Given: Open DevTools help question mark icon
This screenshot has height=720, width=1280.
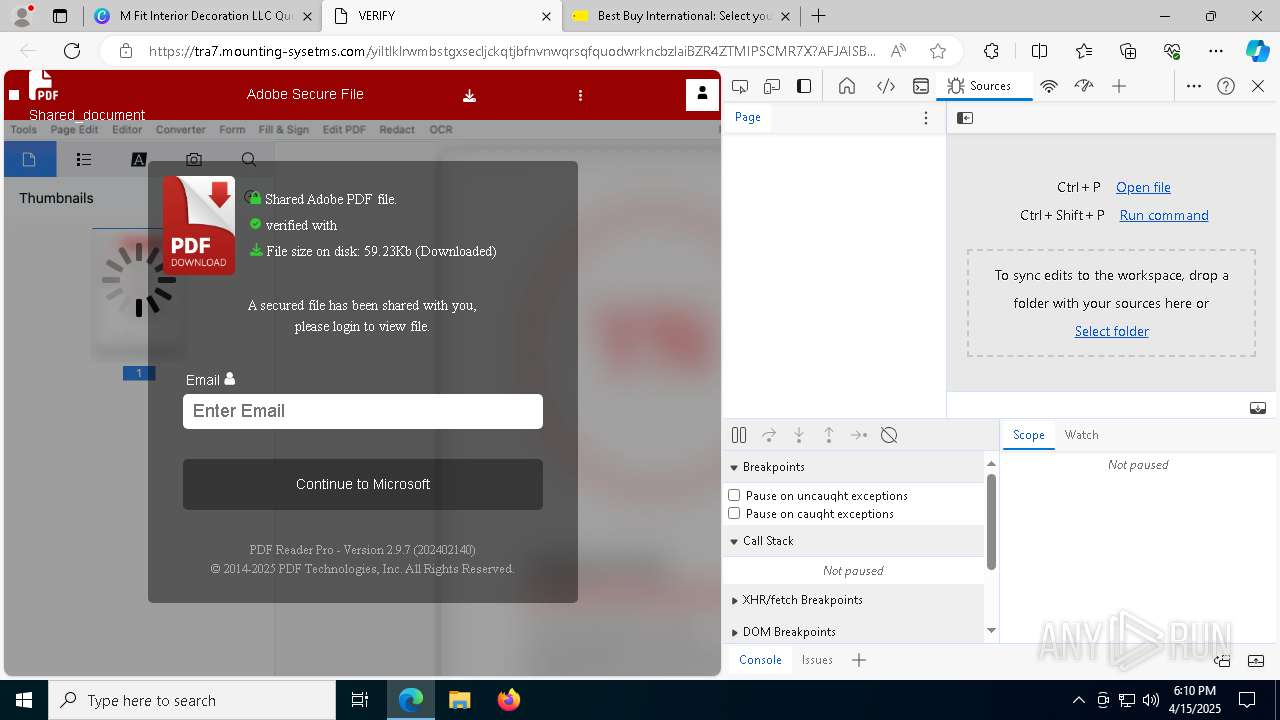Looking at the screenshot, I should 1226,86.
